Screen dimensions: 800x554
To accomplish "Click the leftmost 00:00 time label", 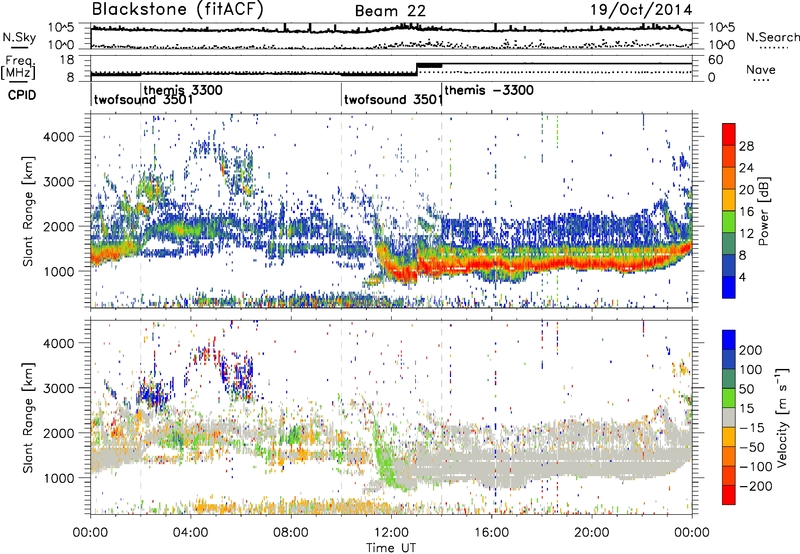I will [90, 533].
